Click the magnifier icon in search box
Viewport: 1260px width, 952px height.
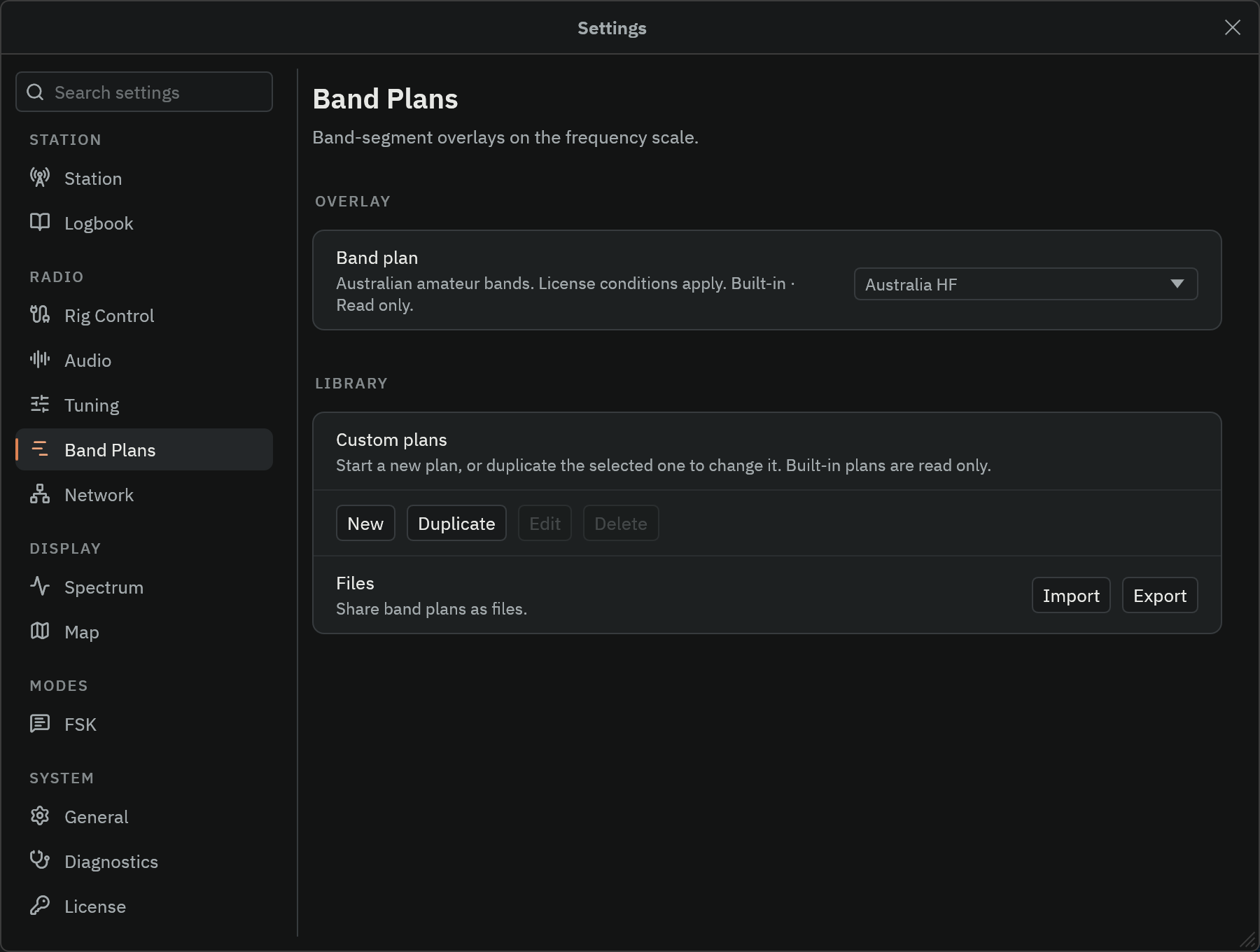click(35, 92)
